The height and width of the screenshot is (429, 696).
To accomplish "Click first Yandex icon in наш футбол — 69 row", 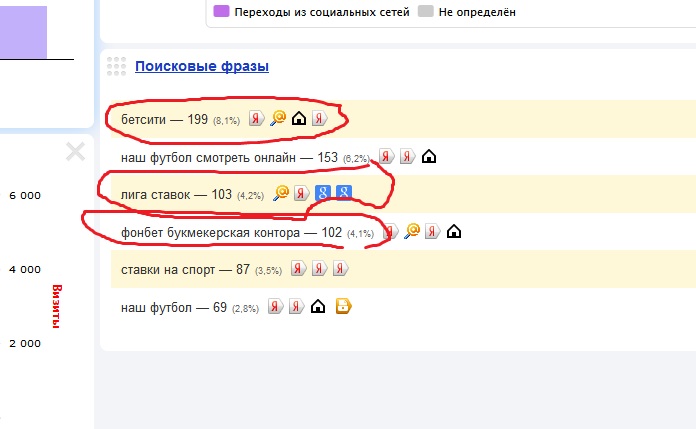I will [x=275, y=306].
